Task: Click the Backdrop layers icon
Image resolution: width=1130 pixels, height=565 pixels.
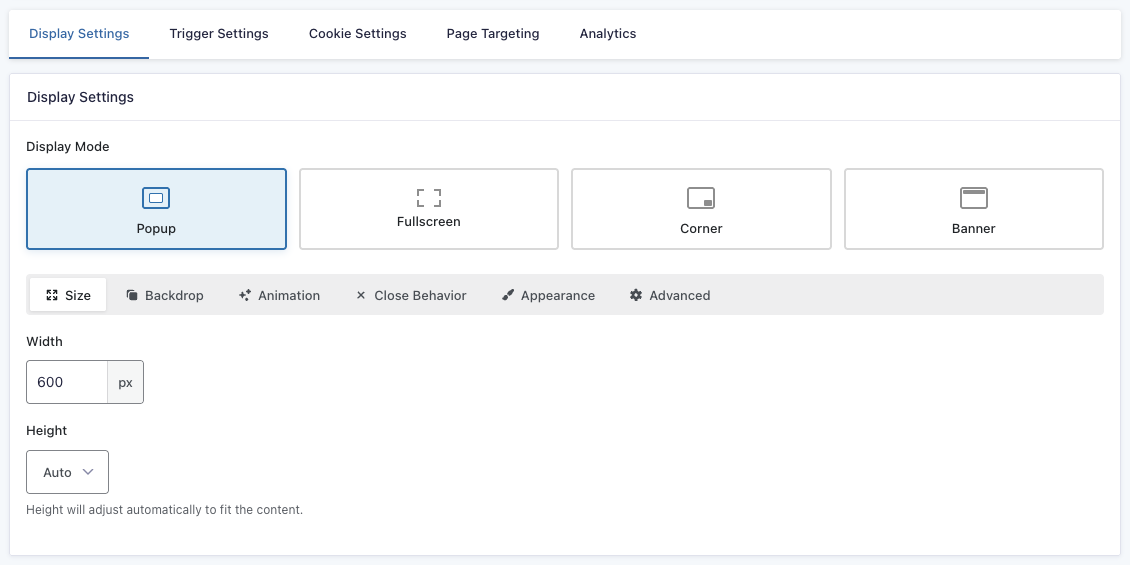Action: (x=132, y=295)
